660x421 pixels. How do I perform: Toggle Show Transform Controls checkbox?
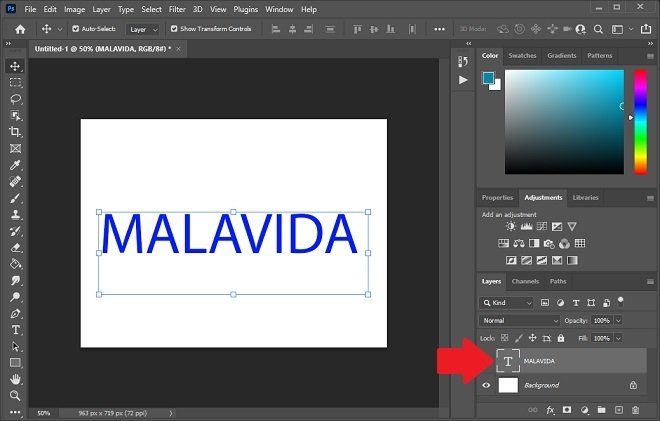click(x=174, y=29)
